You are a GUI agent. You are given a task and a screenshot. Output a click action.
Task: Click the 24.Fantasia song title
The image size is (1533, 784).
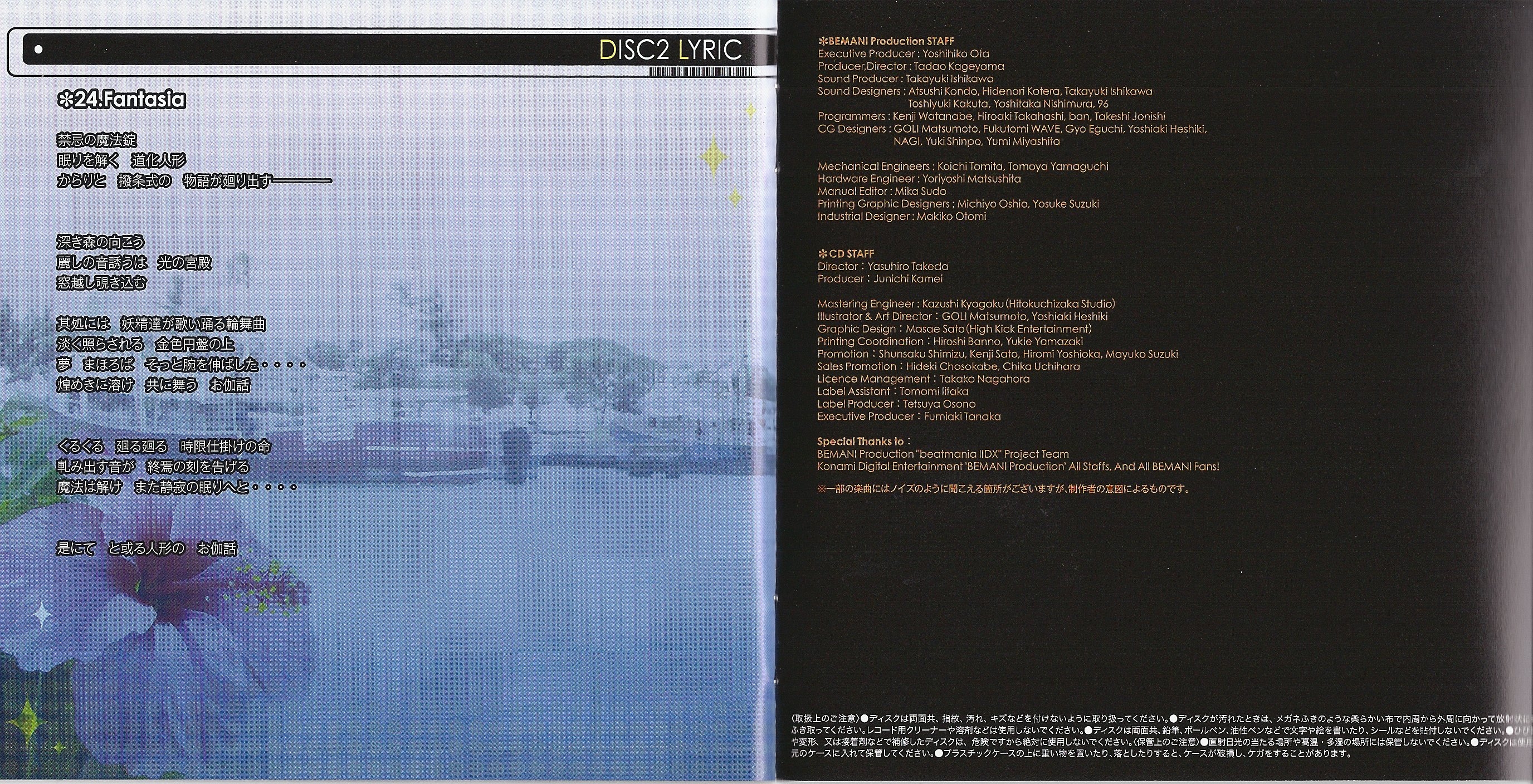(x=130, y=100)
